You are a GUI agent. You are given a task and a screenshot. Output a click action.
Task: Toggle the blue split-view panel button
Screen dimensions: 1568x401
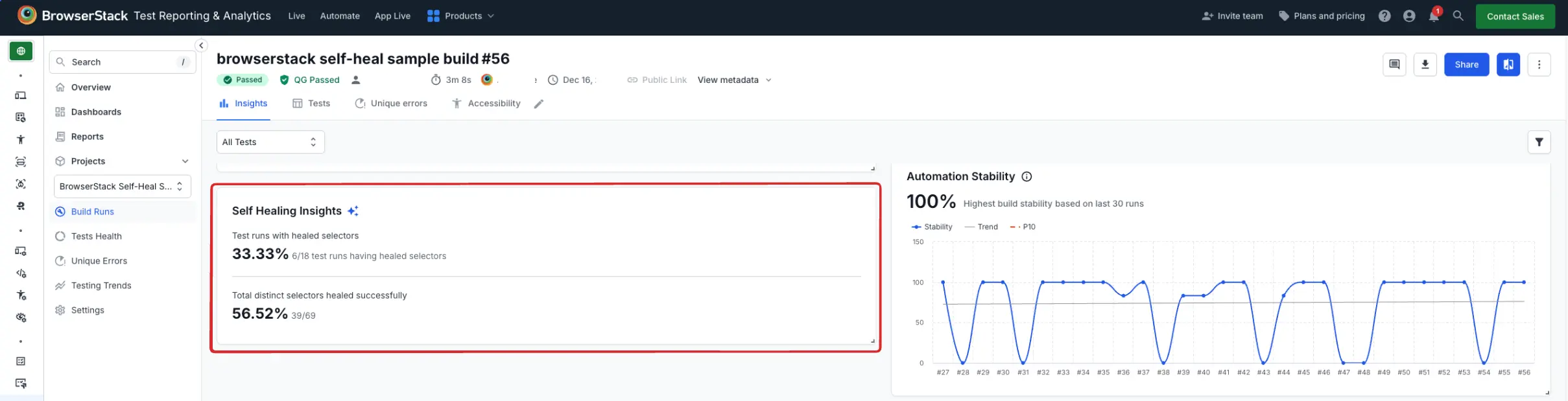point(1508,64)
